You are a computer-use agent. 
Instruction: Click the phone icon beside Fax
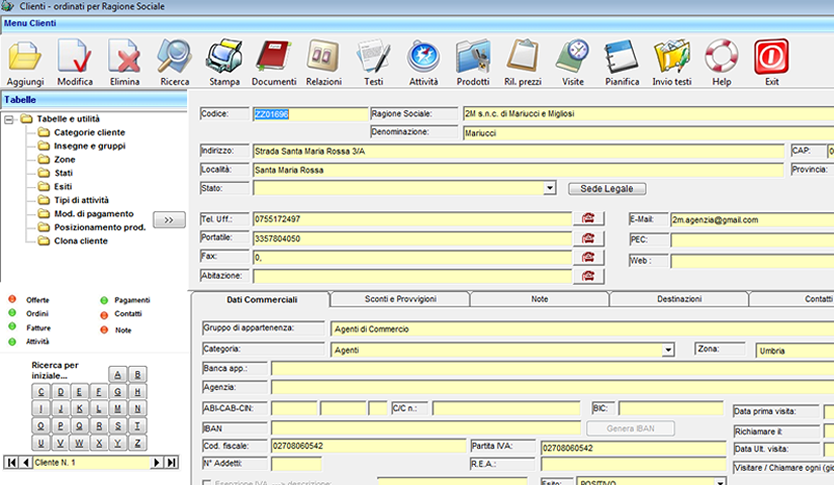[x=588, y=257]
